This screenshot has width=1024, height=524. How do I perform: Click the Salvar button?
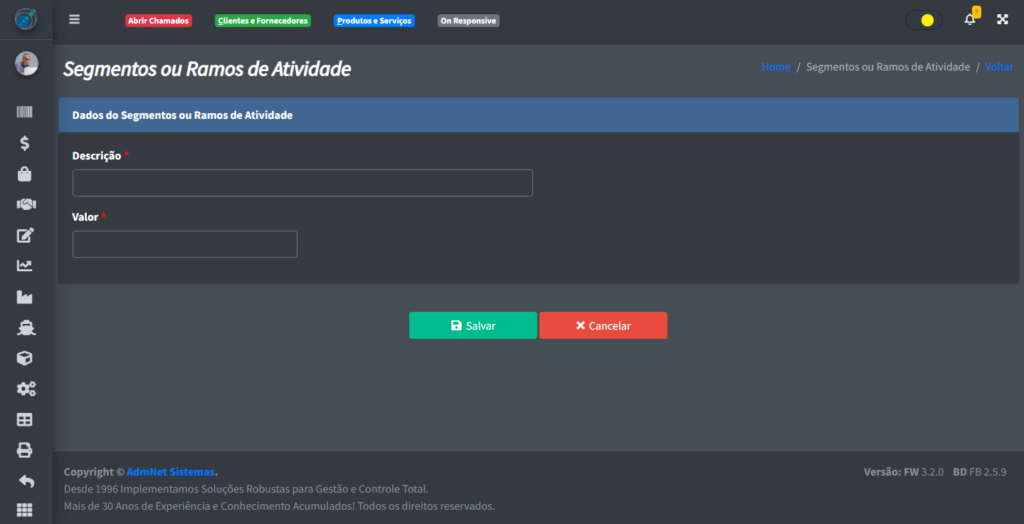[472, 326]
